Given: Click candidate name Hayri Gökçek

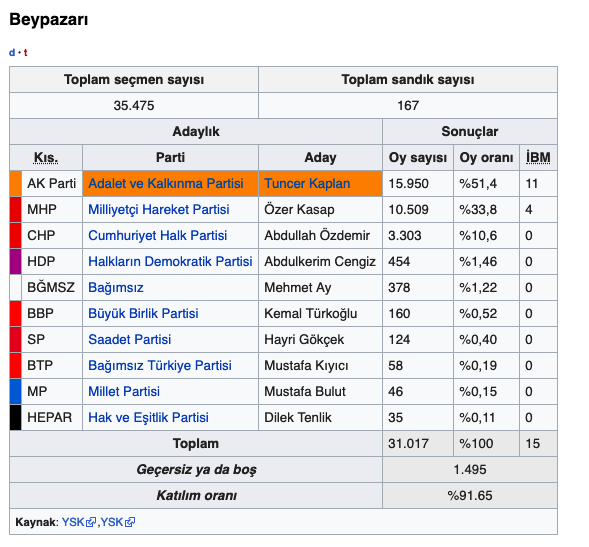Looking at the screenshot, I should click(304, 339).
